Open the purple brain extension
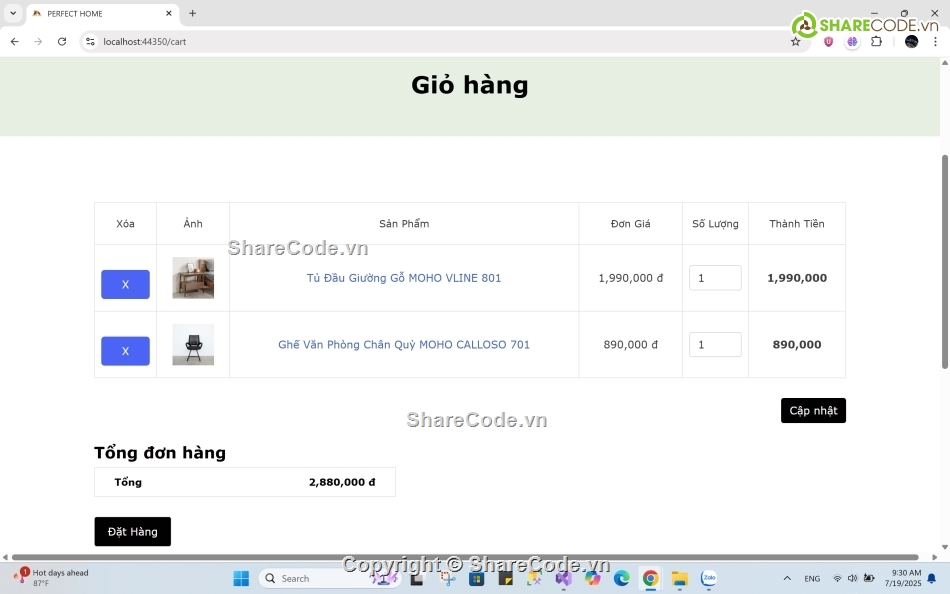This screenshot has width=950, height=594. click(x=852, y=42)
